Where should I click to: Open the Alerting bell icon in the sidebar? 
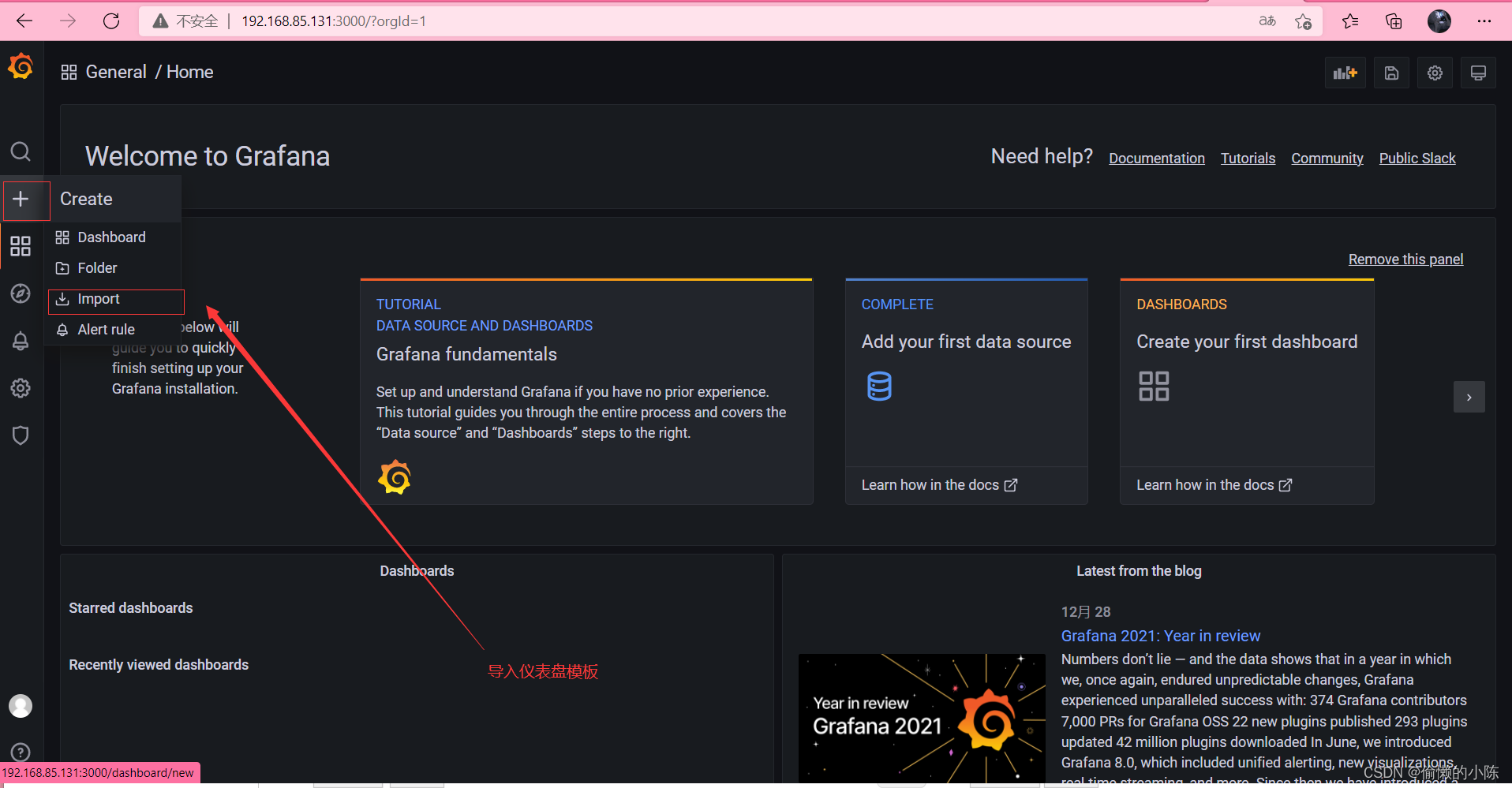21,341
